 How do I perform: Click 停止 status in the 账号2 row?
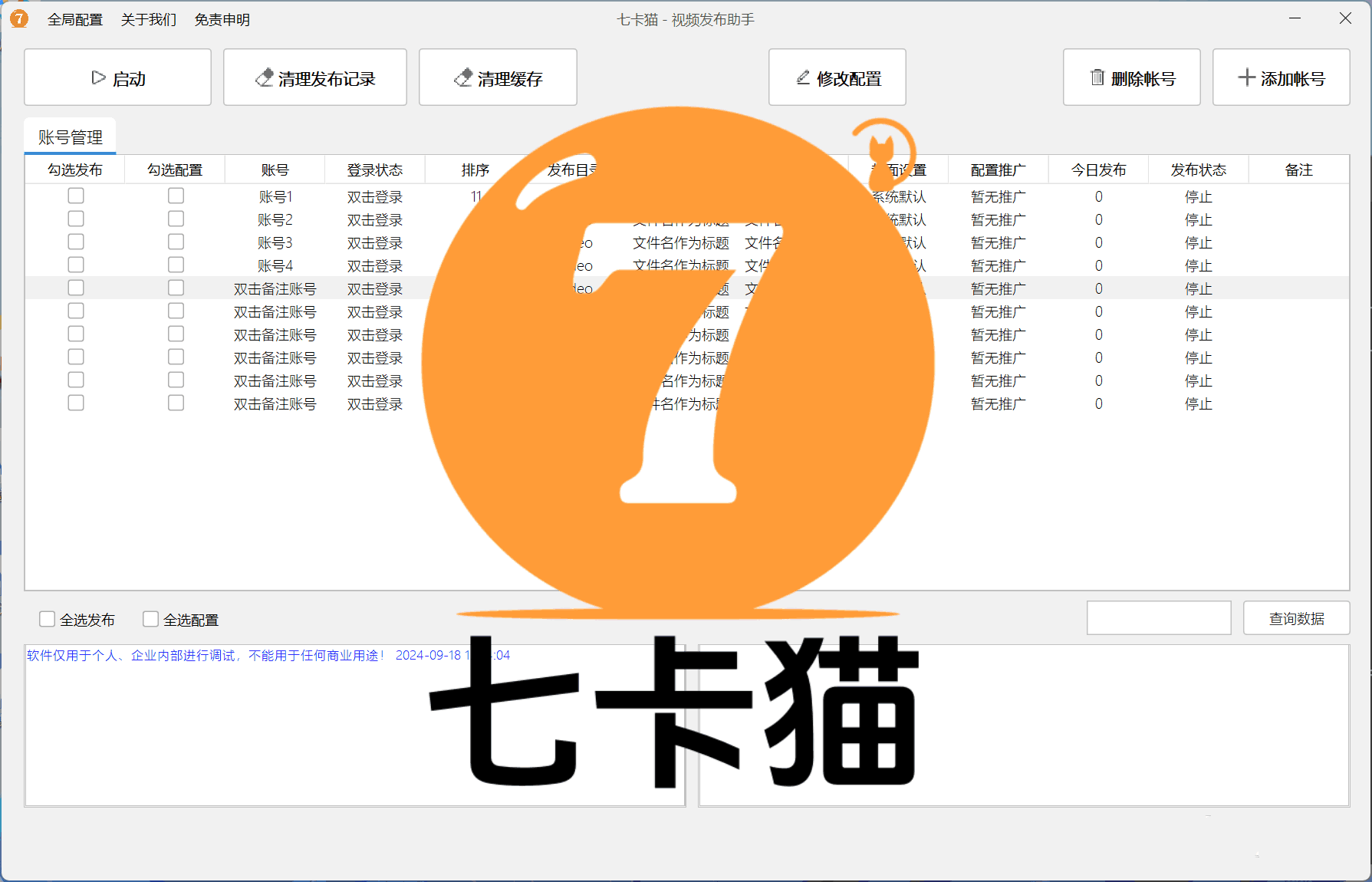click(x=1199, y=220)
